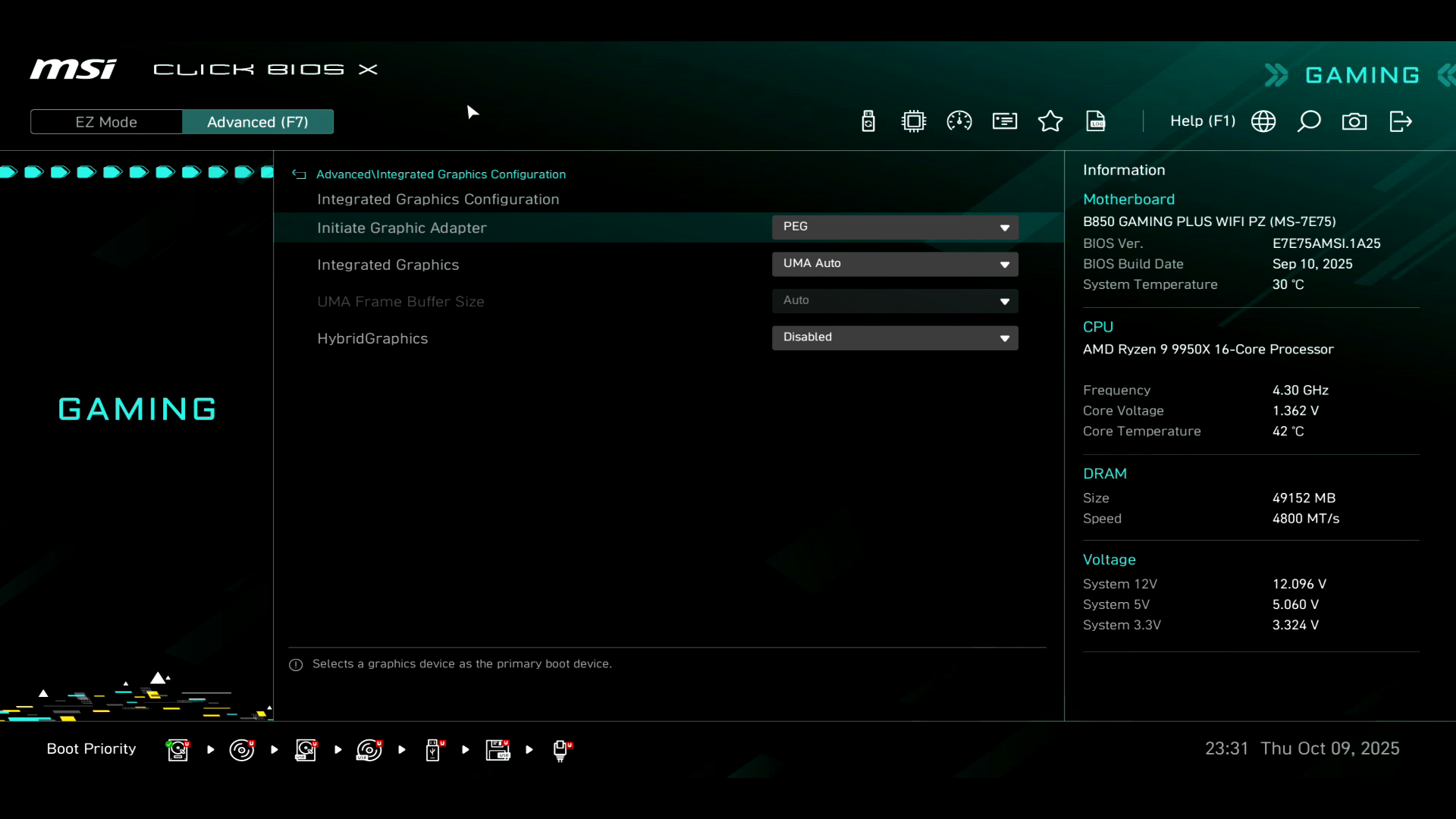Click Advanced\Integrated Graphics Configuration breadcrumb
1456x819 pixels.
441,174
